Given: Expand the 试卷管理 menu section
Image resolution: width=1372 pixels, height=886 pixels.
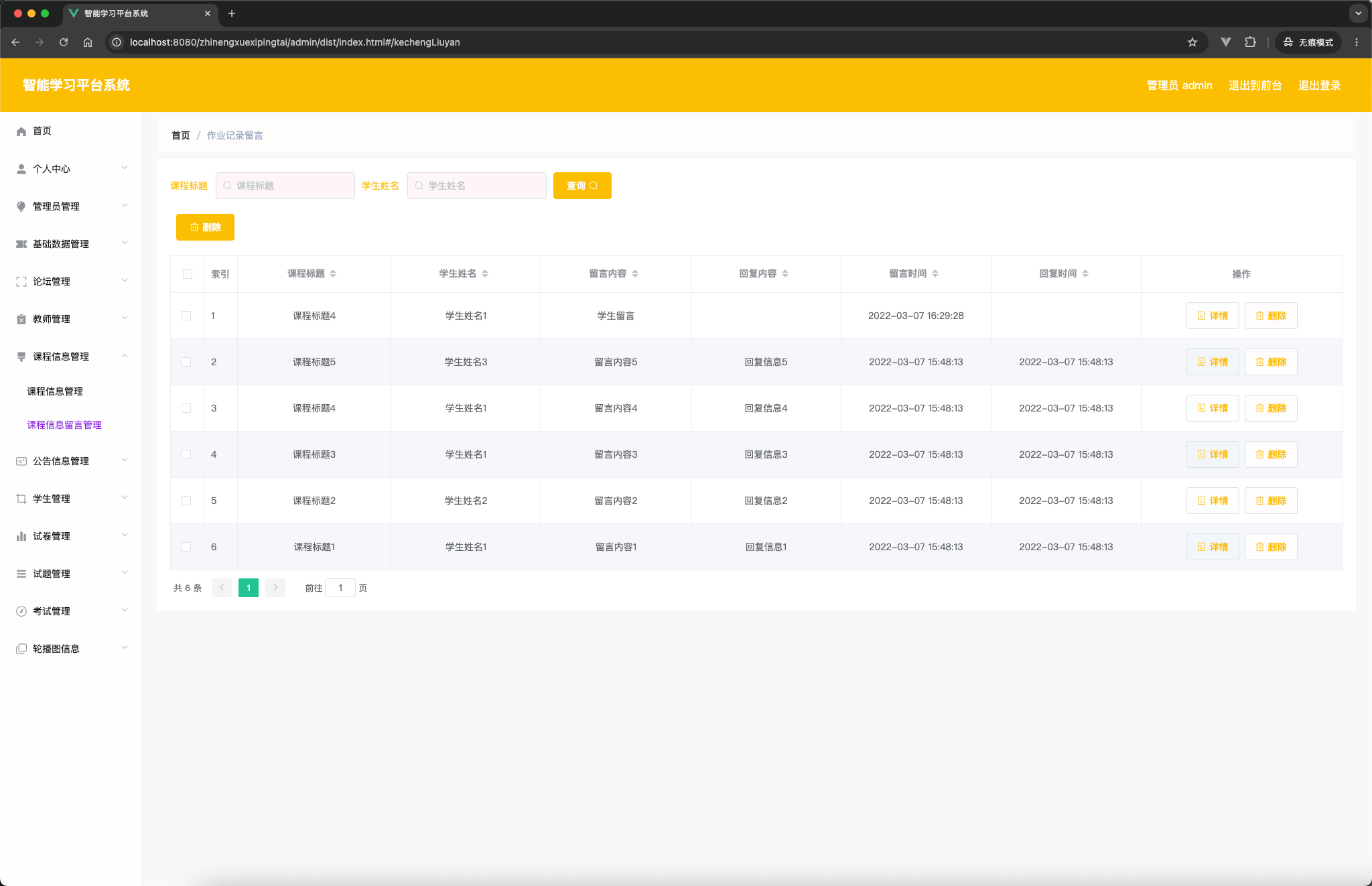Looking at the screenshot, I should pyautogui.click(x=70, y=536).
